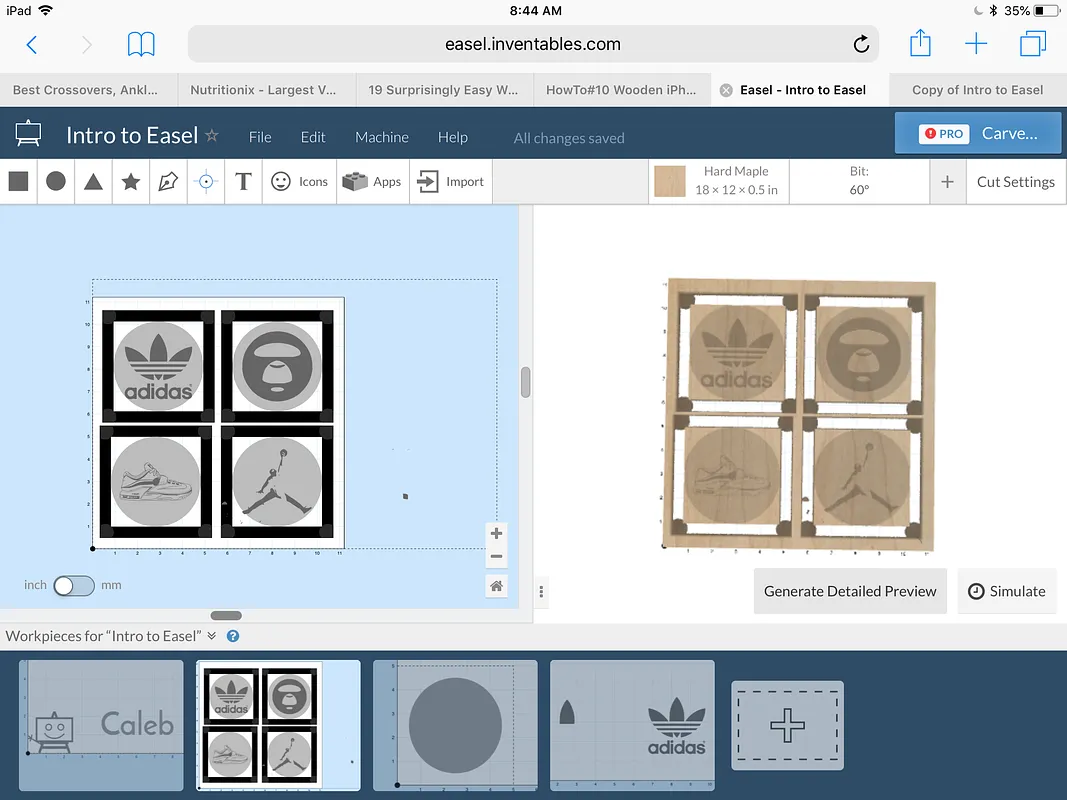
Task: Click the canvas horizontal scrollbar handle
Action: click(226, 616)
